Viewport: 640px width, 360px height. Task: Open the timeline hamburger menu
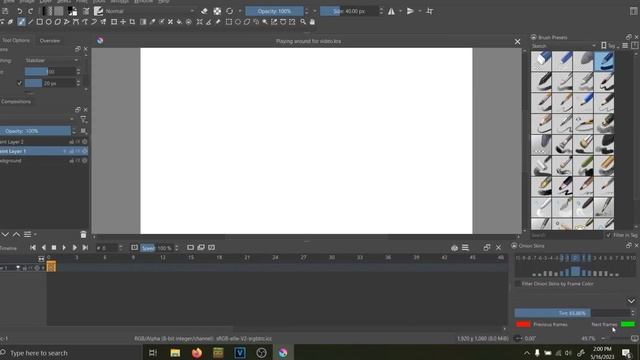click(465, 248)
